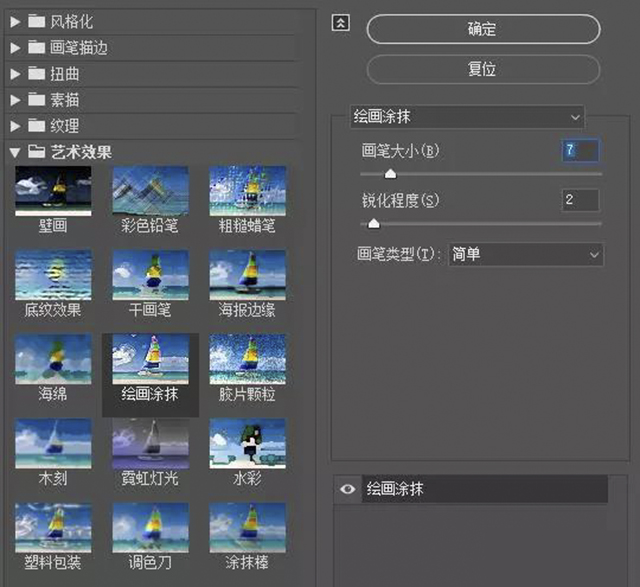Viewport: 640px width, 587px height.
Task: Select the 壁画 filter thumbnail
Action: tap(53, 191)
